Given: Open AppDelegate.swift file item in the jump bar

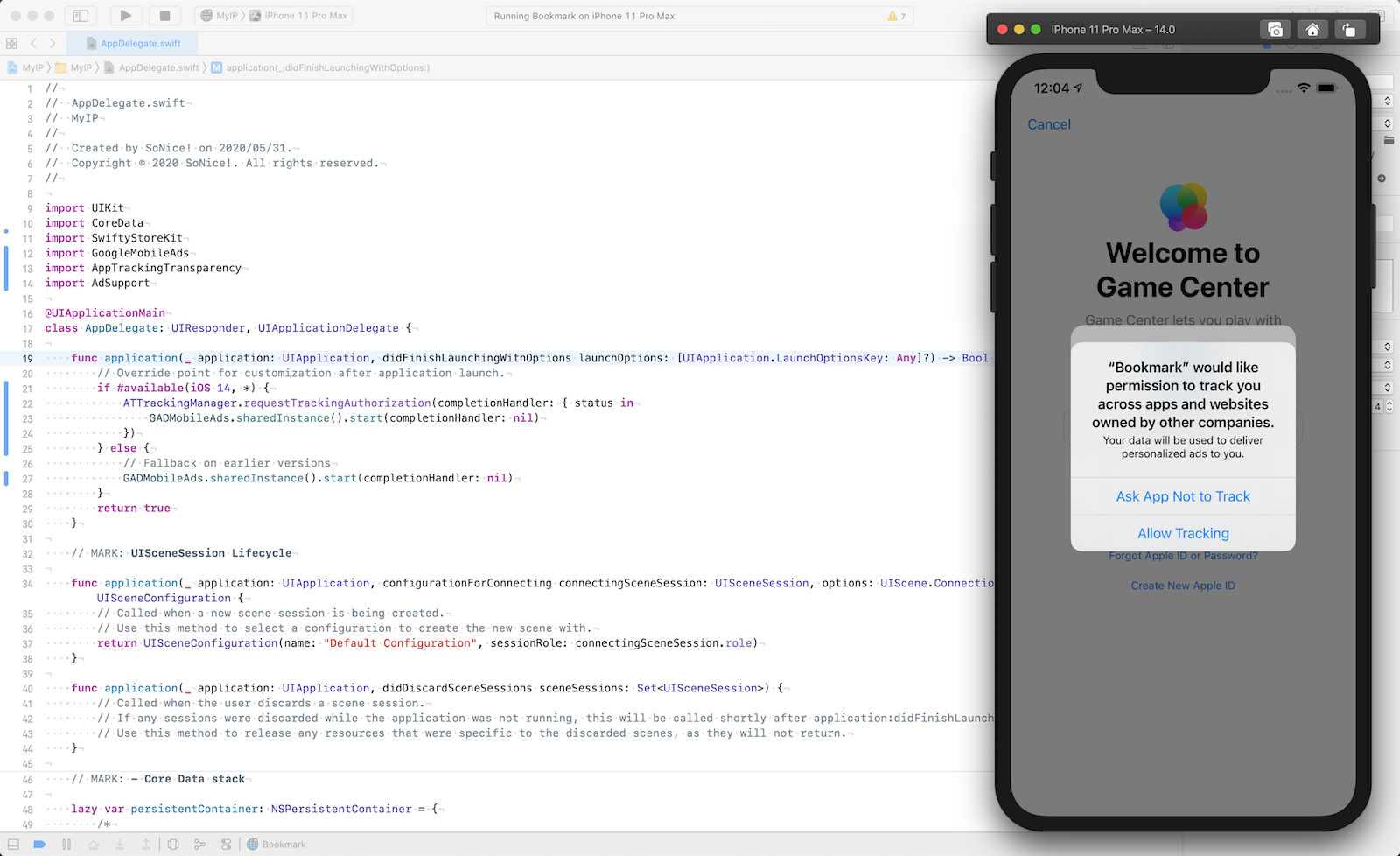Looking at the screenshot, I should pyautogui.click(x=151, y=67).
